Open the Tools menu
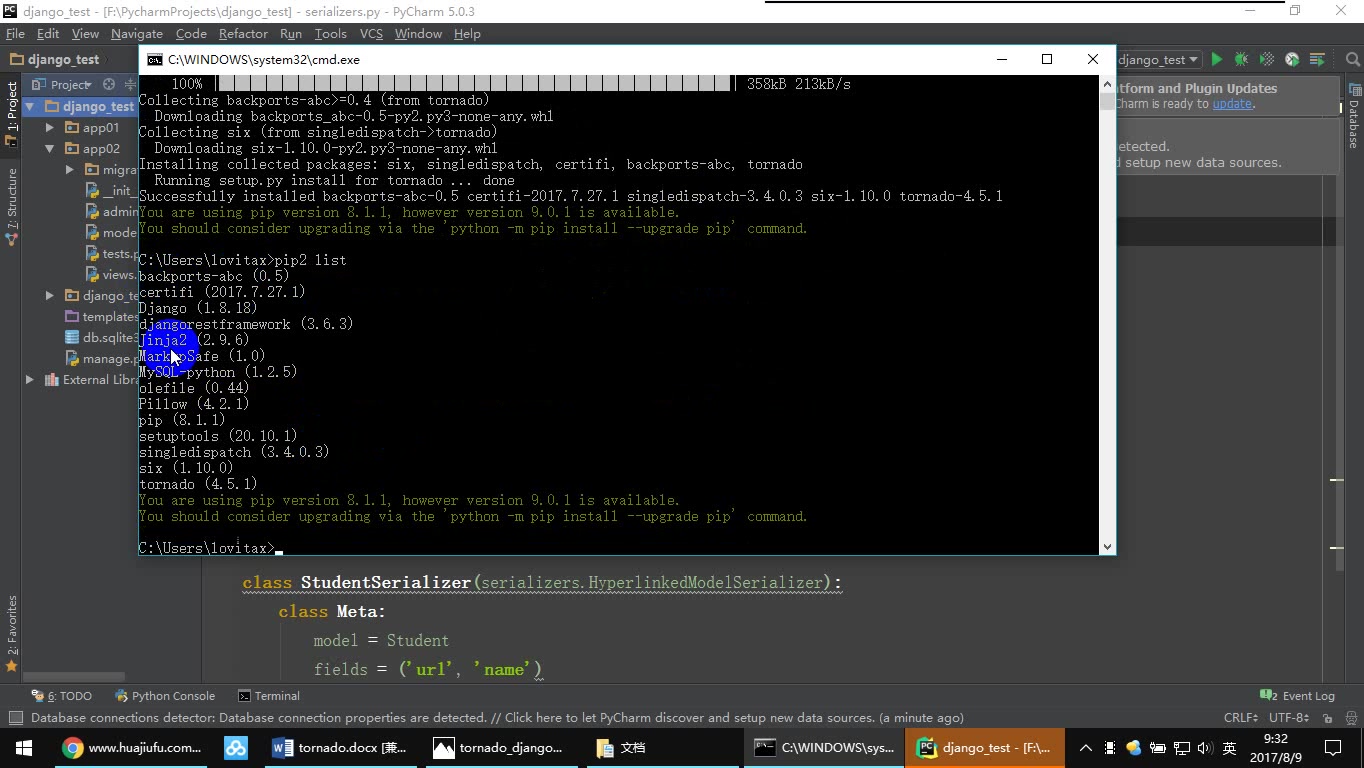Screen dimensions: 1364x768 coord(330,33)
